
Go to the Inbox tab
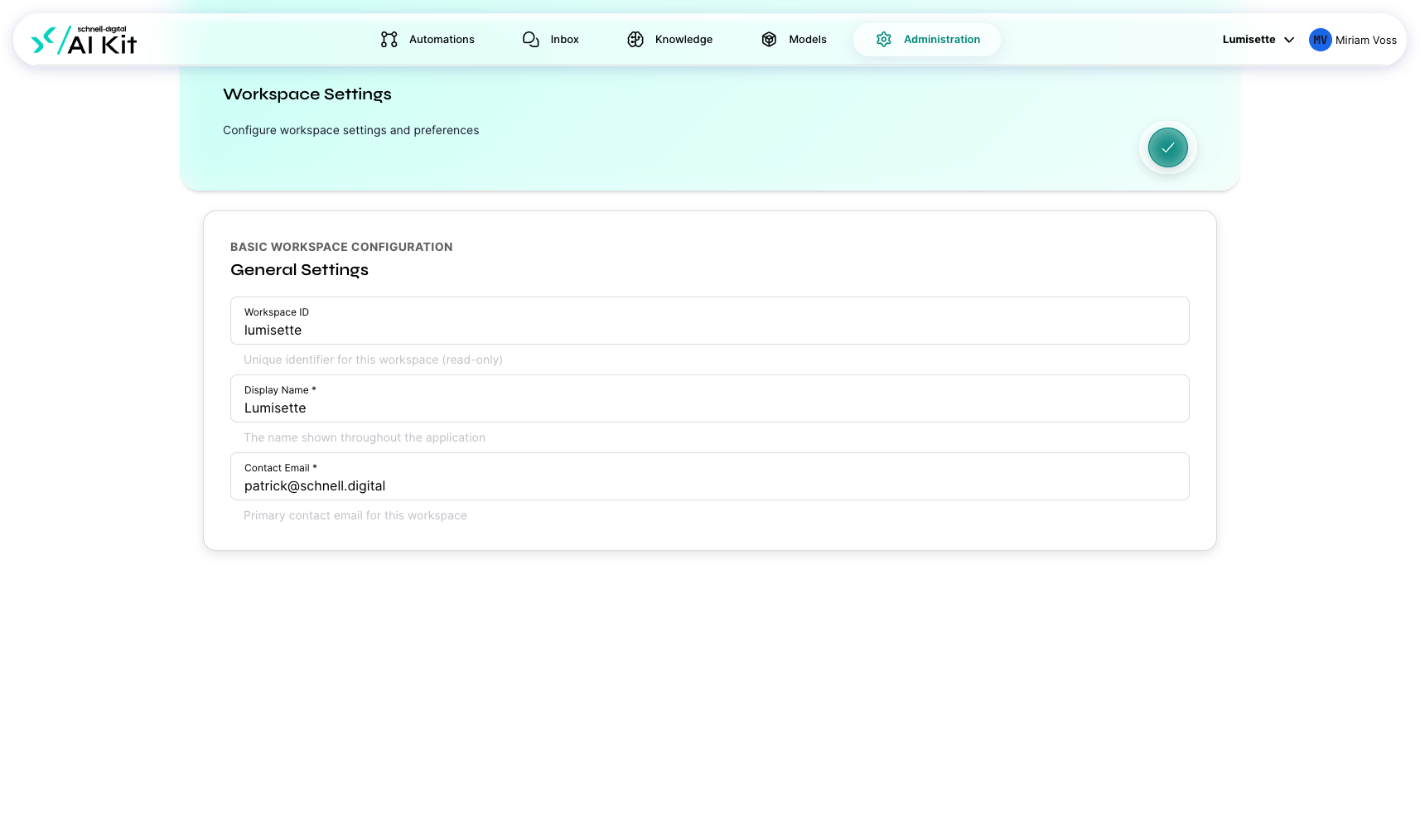click(551, 40)
